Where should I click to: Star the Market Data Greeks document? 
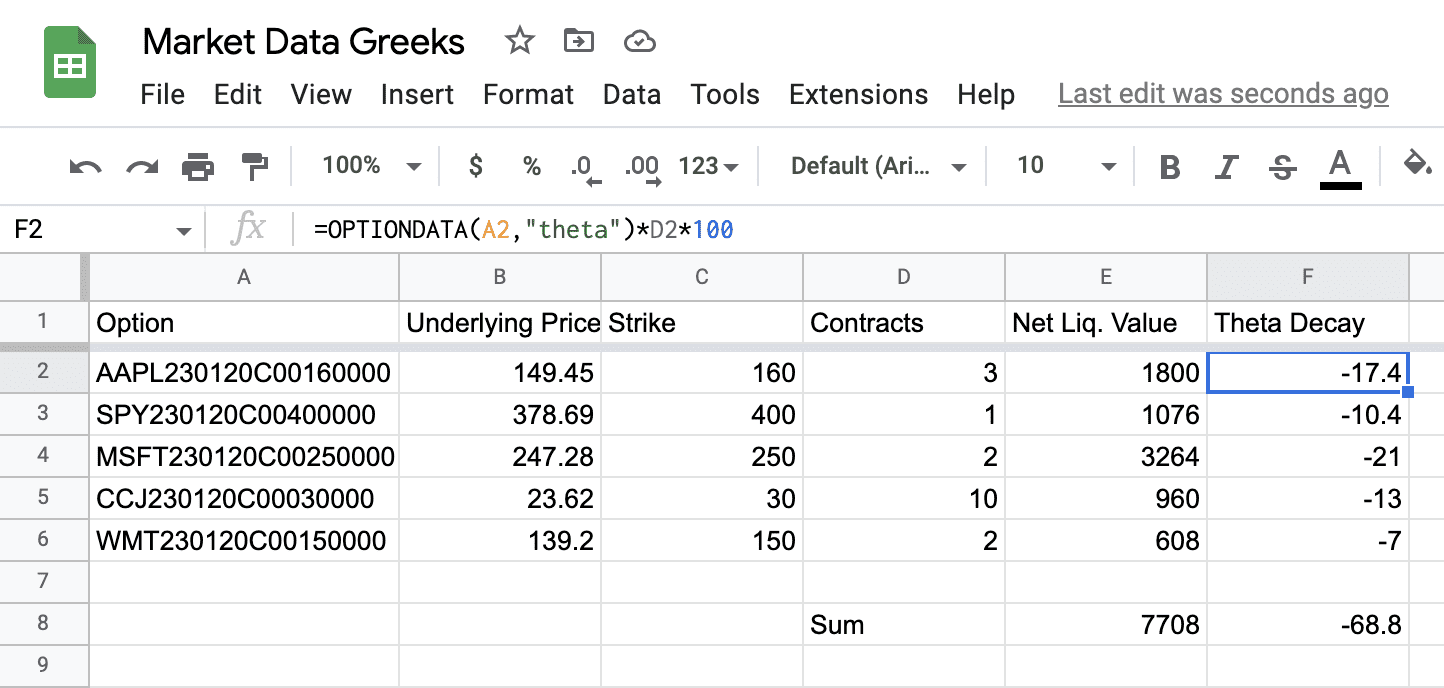point(519,41)
